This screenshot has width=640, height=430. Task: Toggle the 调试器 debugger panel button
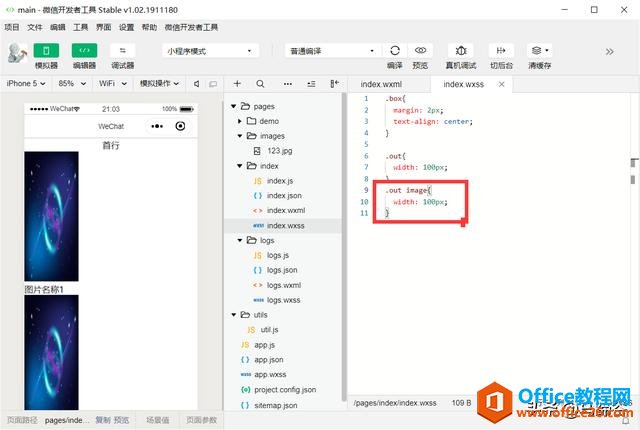123,50
